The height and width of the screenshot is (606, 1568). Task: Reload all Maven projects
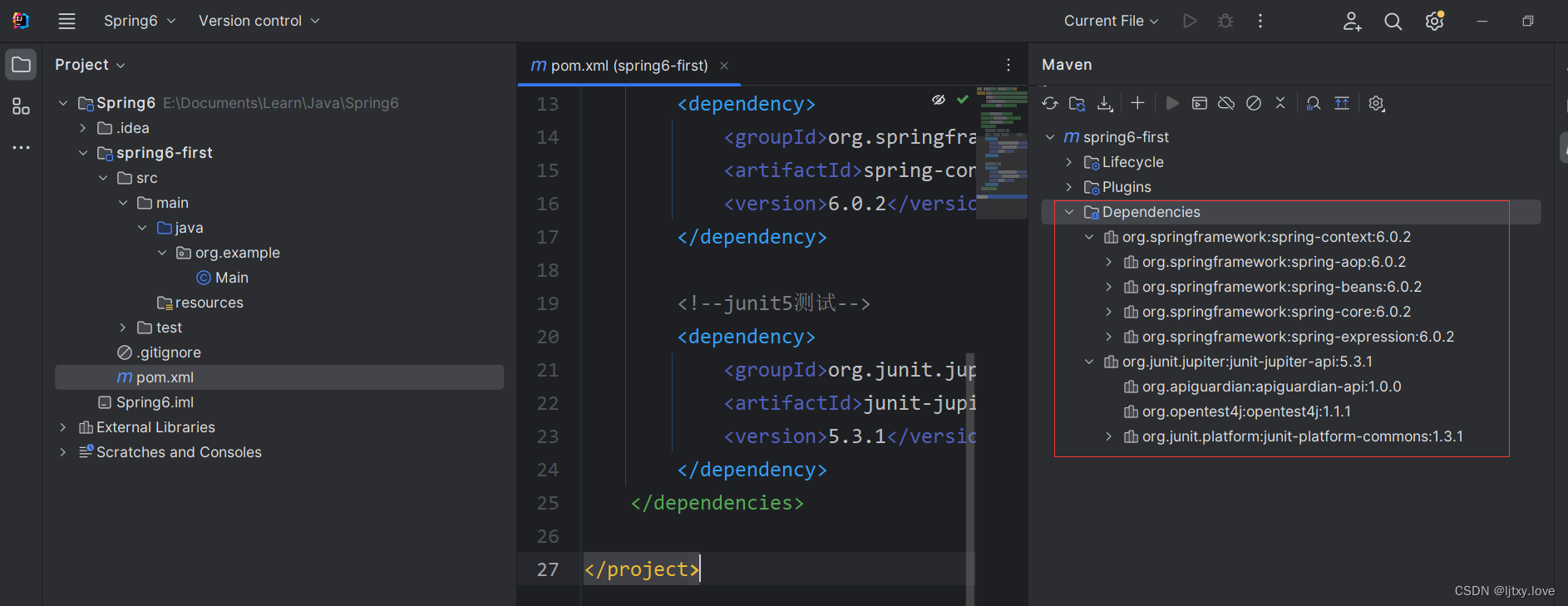[1050, 103]
